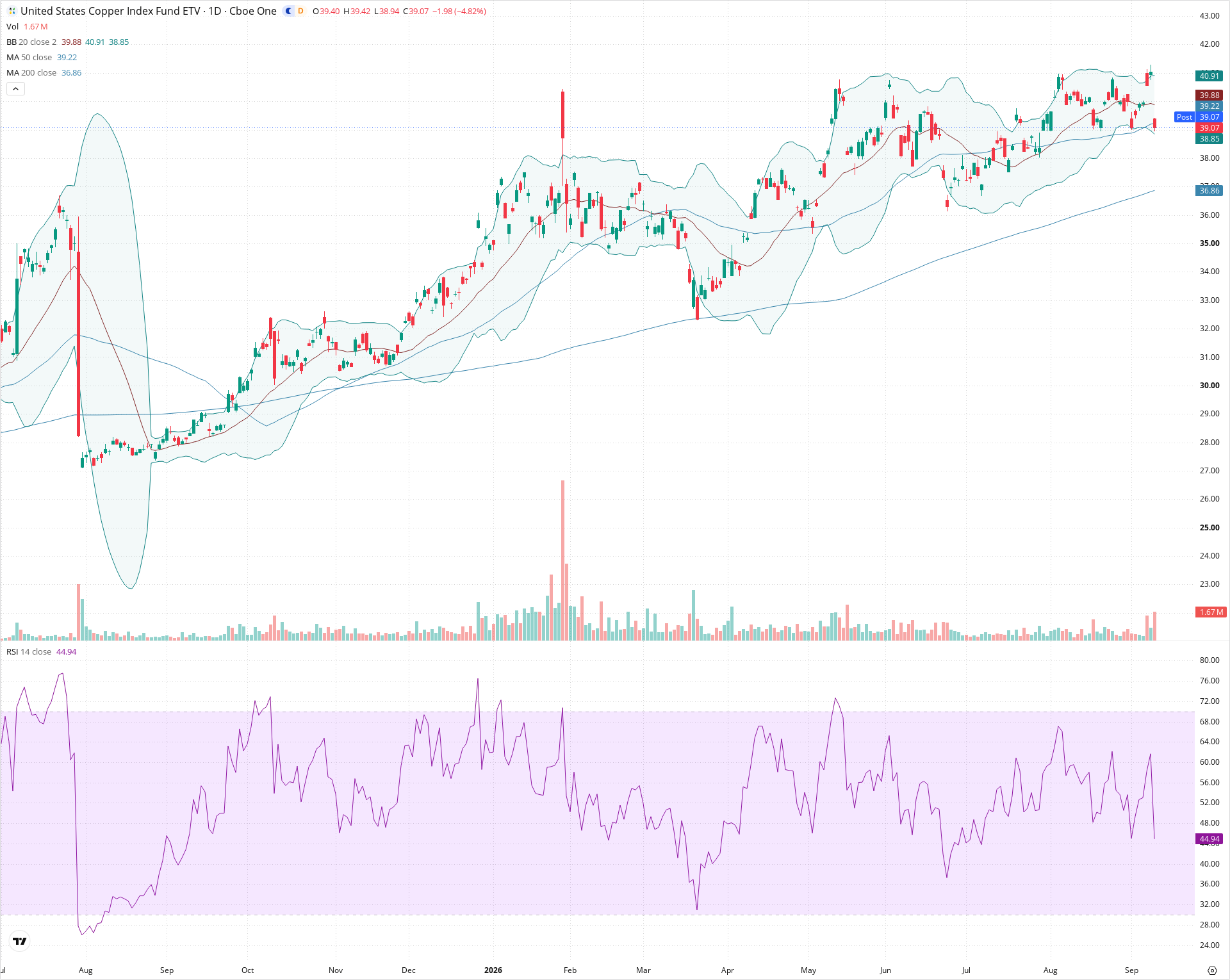This screenshot has height=980, width=1230.
Task: Click the 35.00 level on the price axis
Action: [1209, 243]
